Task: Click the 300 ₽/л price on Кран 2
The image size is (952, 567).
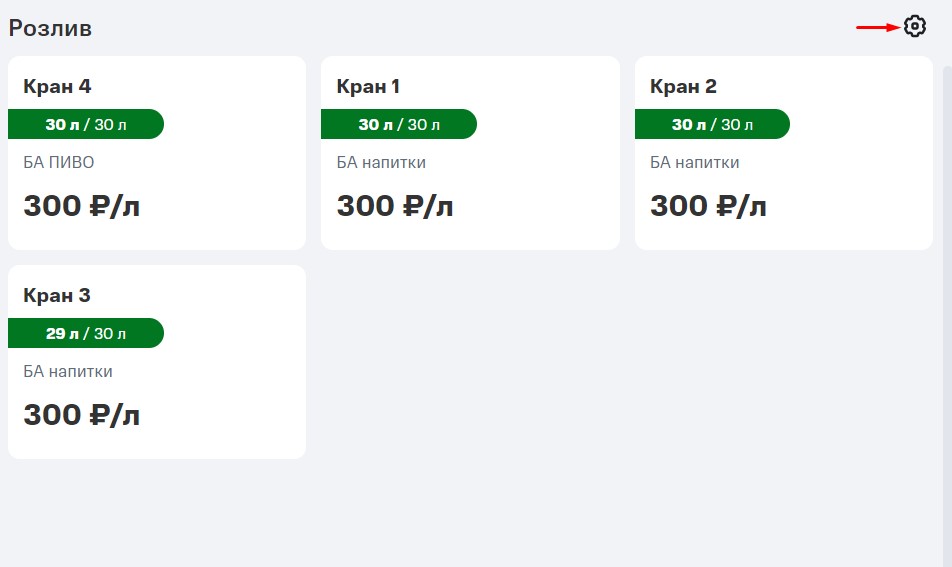Action: [x=708, y=206]
